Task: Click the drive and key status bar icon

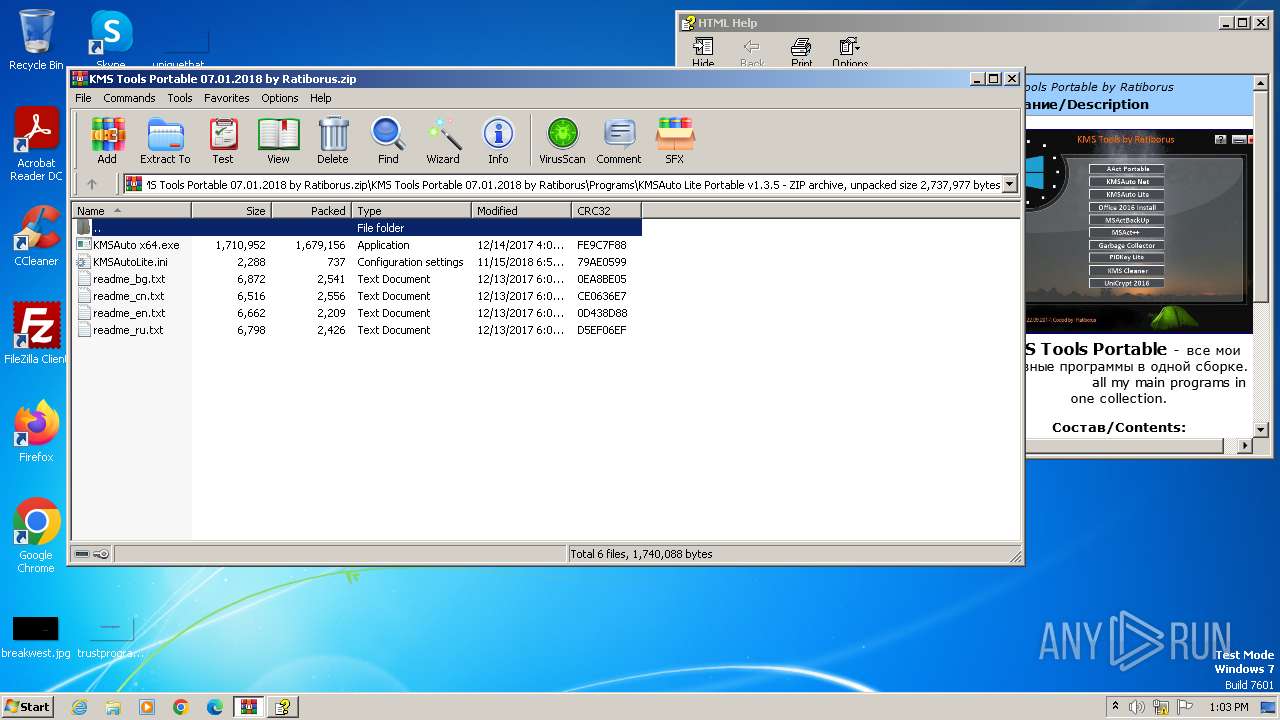Action: [x=92, y=554]
